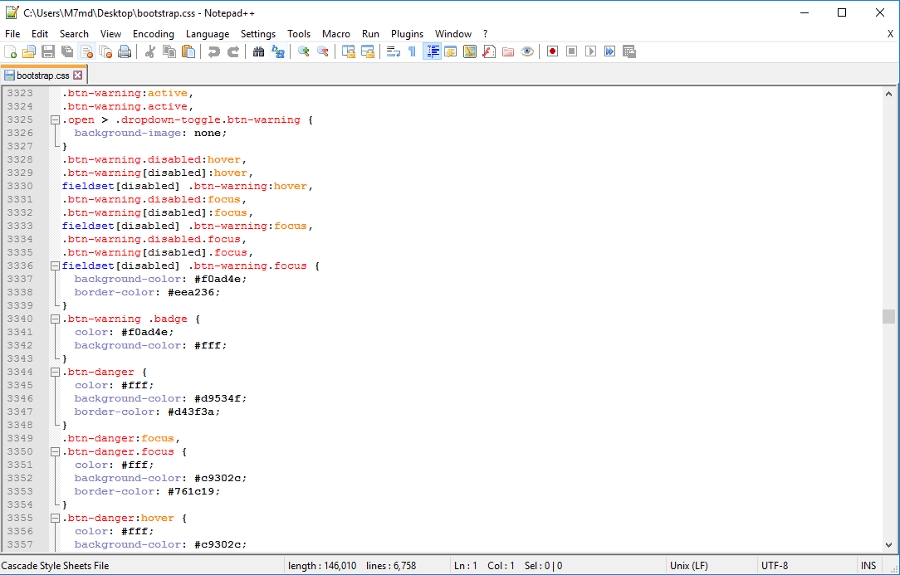Toggle file monitoring with the eye icon
Screen dimensions: 900x575
point(527,52)
